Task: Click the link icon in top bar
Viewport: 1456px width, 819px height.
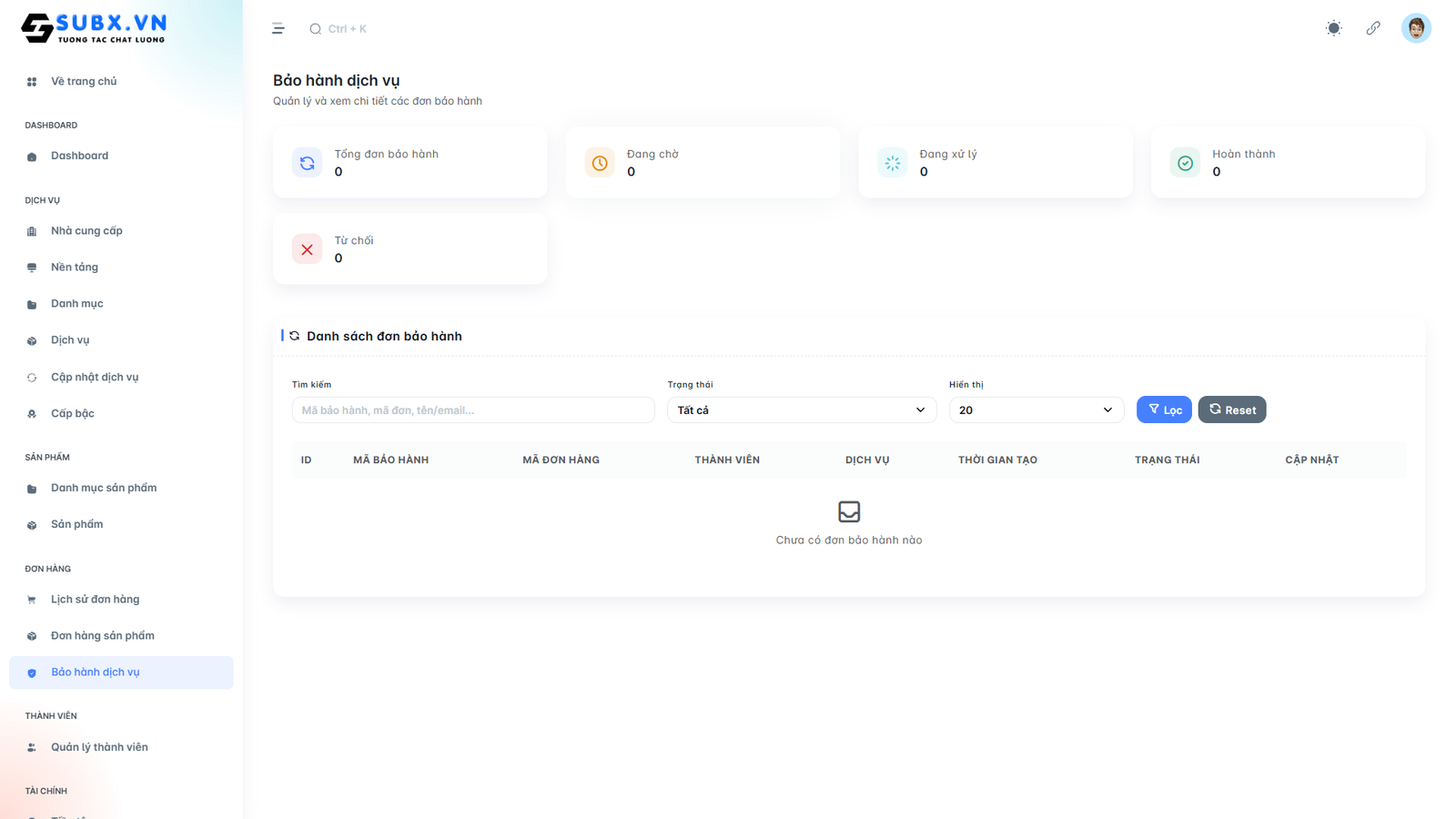Action: pyautogui.click(x=1373, y=28)
